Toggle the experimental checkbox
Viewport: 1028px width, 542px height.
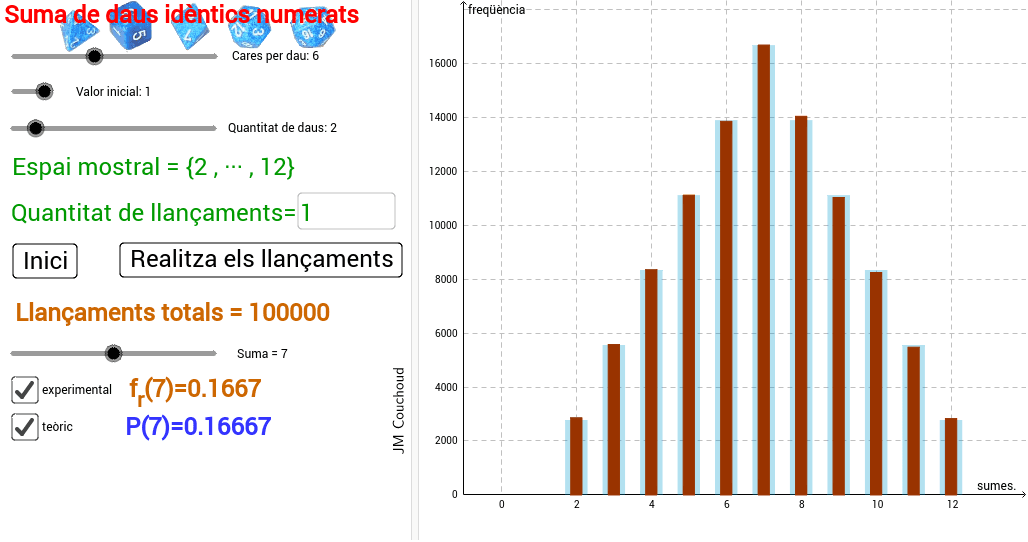[25, 390]
